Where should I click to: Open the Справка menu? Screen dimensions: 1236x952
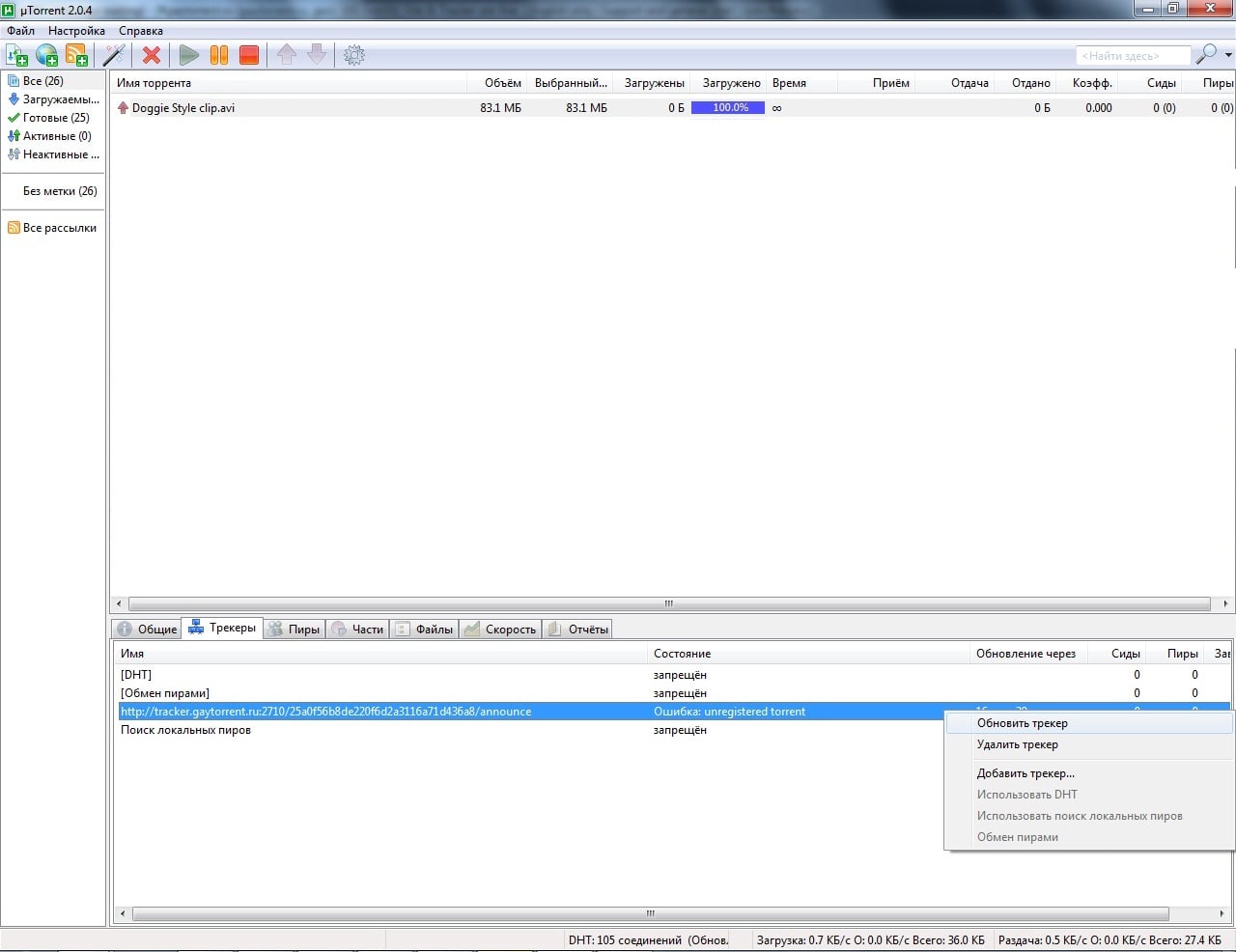(x=141, y=31)
